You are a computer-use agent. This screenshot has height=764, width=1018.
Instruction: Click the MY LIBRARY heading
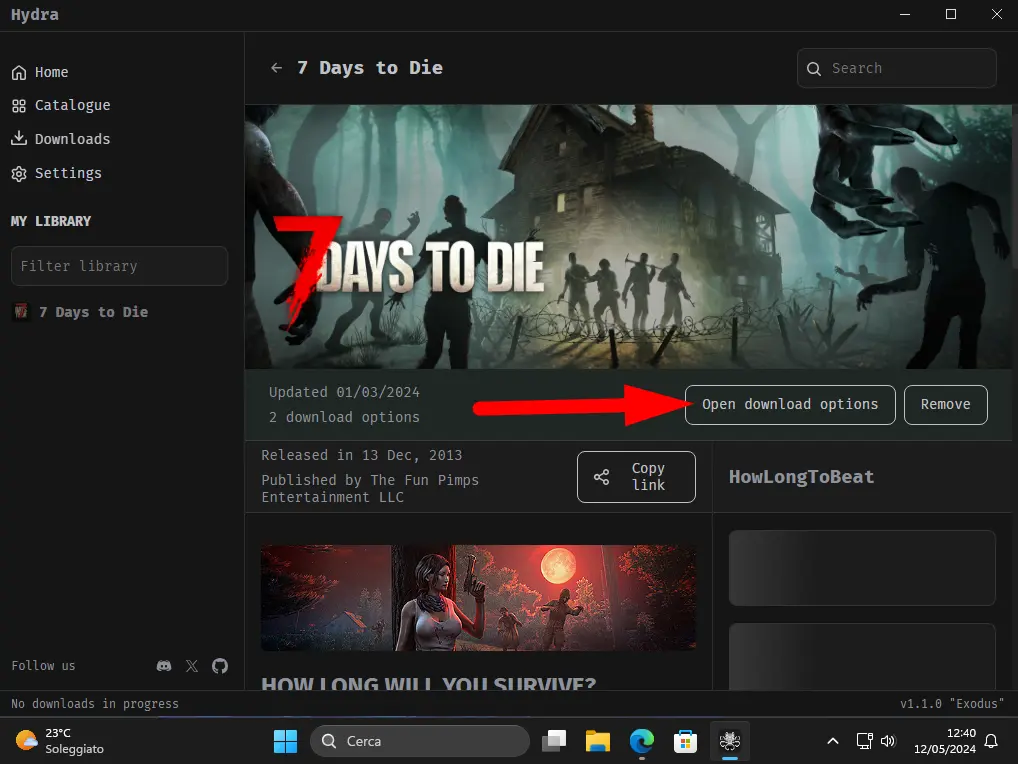pos(51,221)
